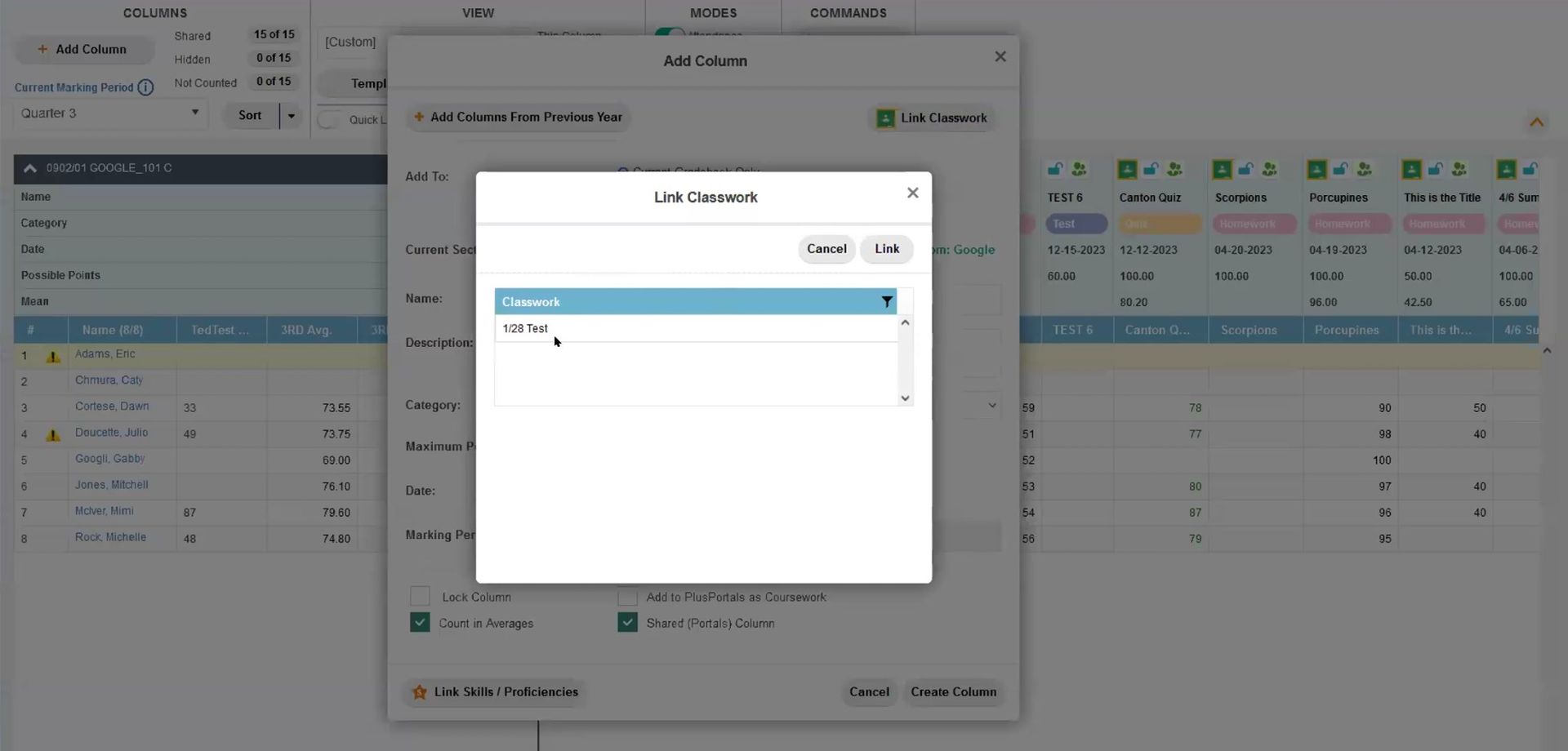Open the Current Marking Period info icon
Image resolution: width=1568 pixels, height=751 pixels.
coord(145,87)
